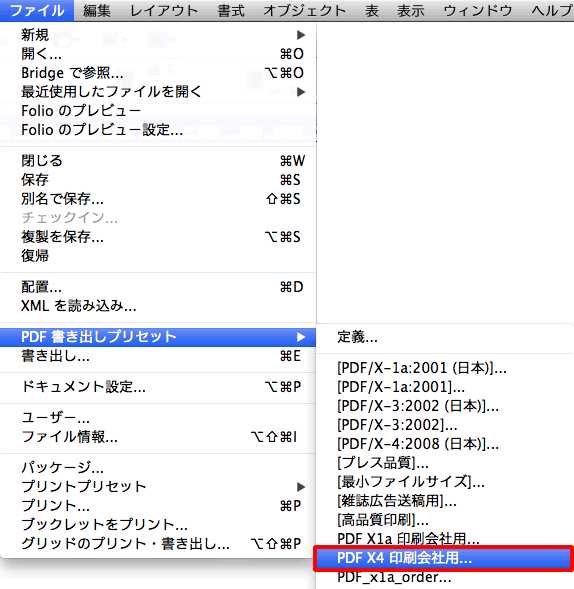Expand プリントプリセット submenu
The image size is (574, 589).
(158, 487)
